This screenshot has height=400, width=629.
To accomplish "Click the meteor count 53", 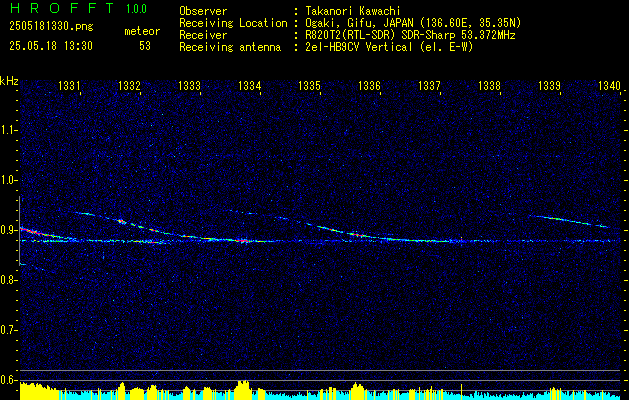I will click(x=145, y=46).
